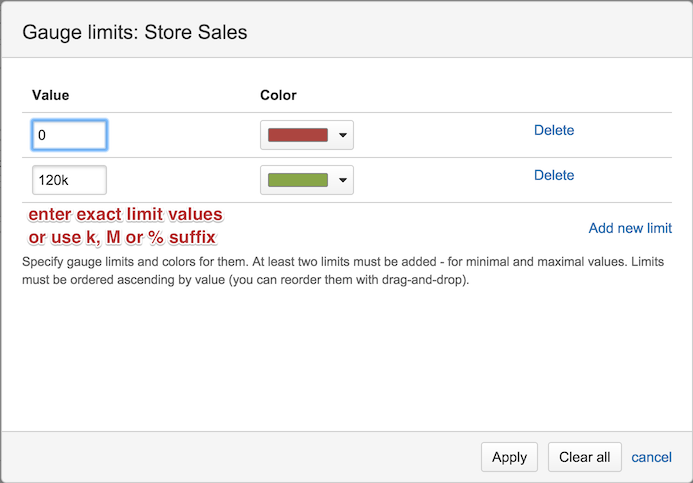This screenshot has width=693, height=483.
Task: Click the empty dialog body area
Action: click(x=346, y=358)
